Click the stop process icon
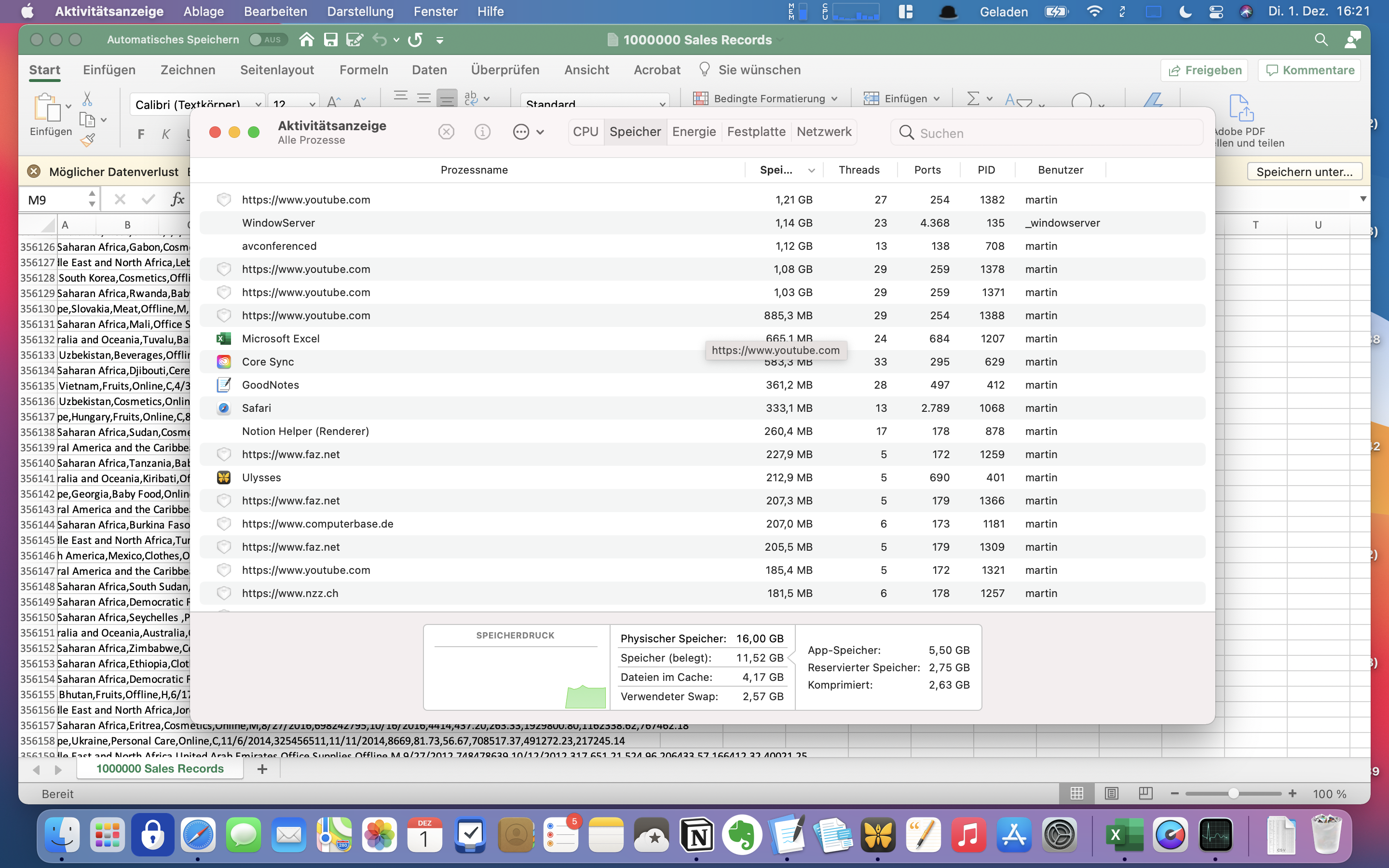The image size is (1389, 868). (x=446, y=132)
